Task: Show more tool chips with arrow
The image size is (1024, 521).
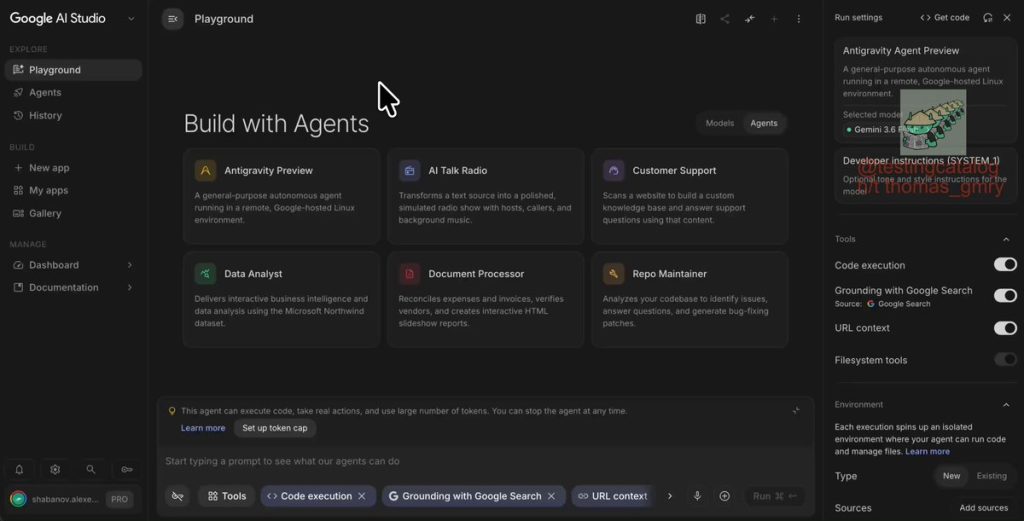Action: tap(669, 496)
